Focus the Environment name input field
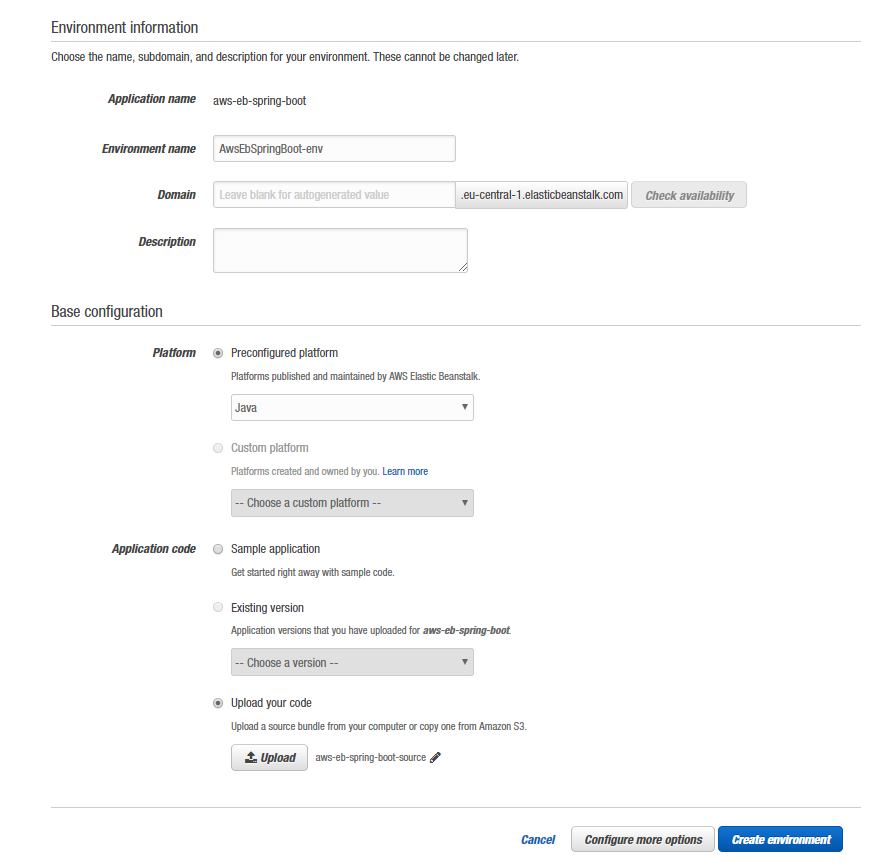Viewport: 879px width, 867px height. (334, 149)
